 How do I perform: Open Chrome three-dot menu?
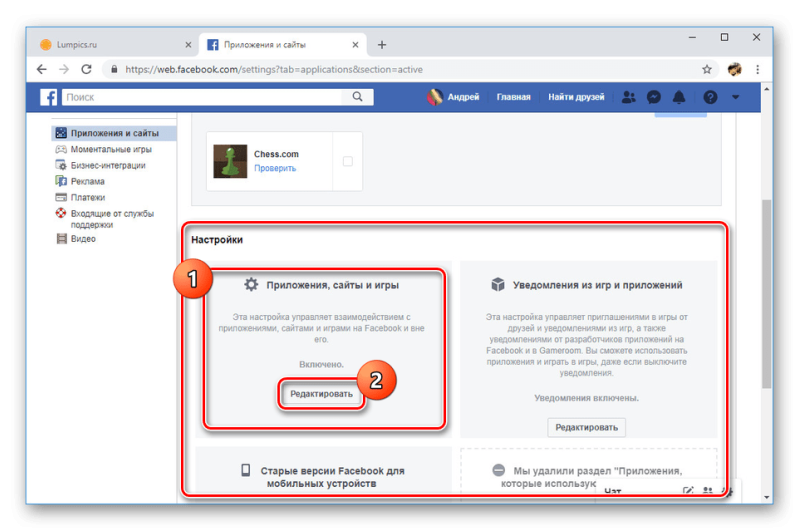pos(758,69)
